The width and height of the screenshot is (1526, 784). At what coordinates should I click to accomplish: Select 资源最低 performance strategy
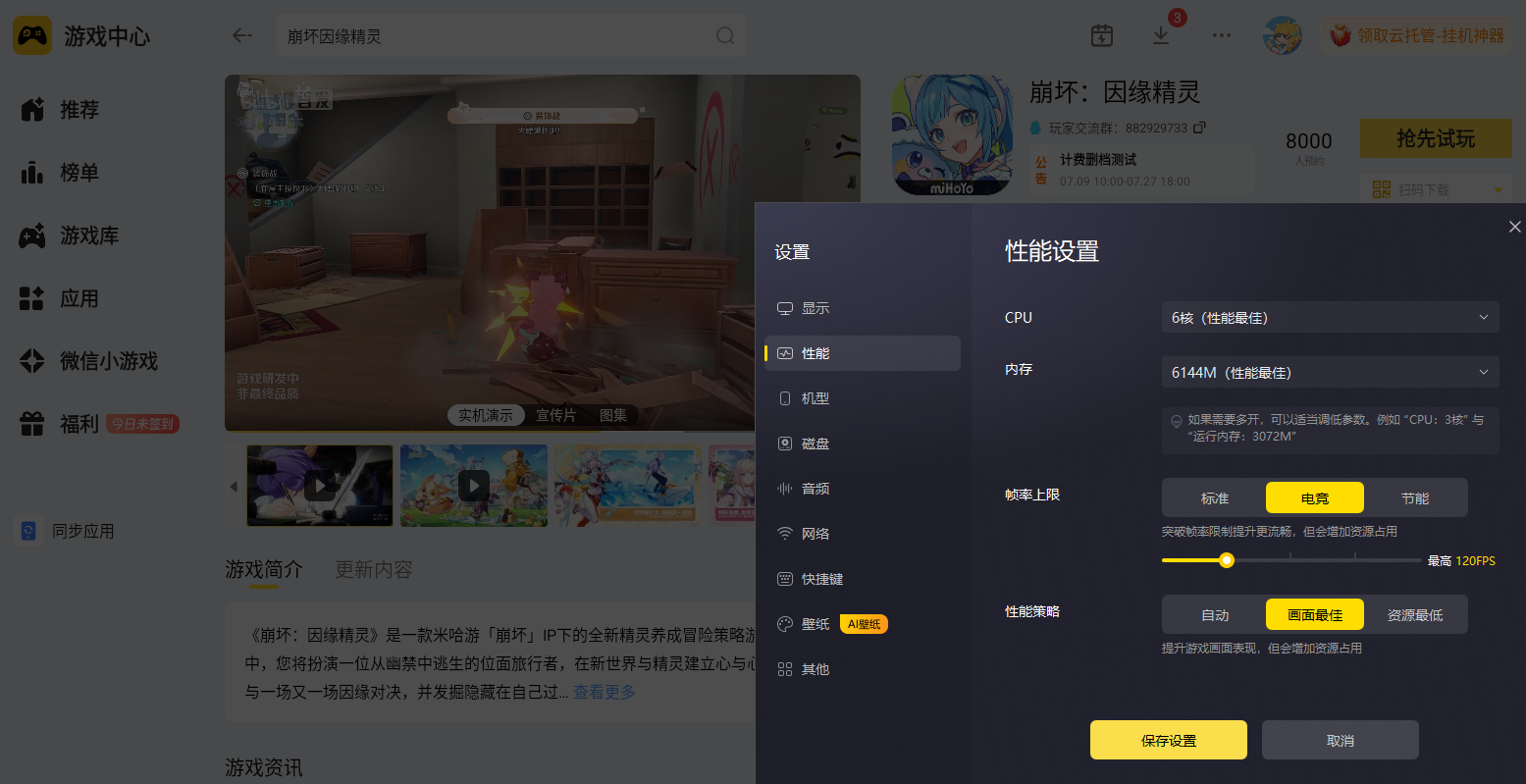(x=1415, y=615)
